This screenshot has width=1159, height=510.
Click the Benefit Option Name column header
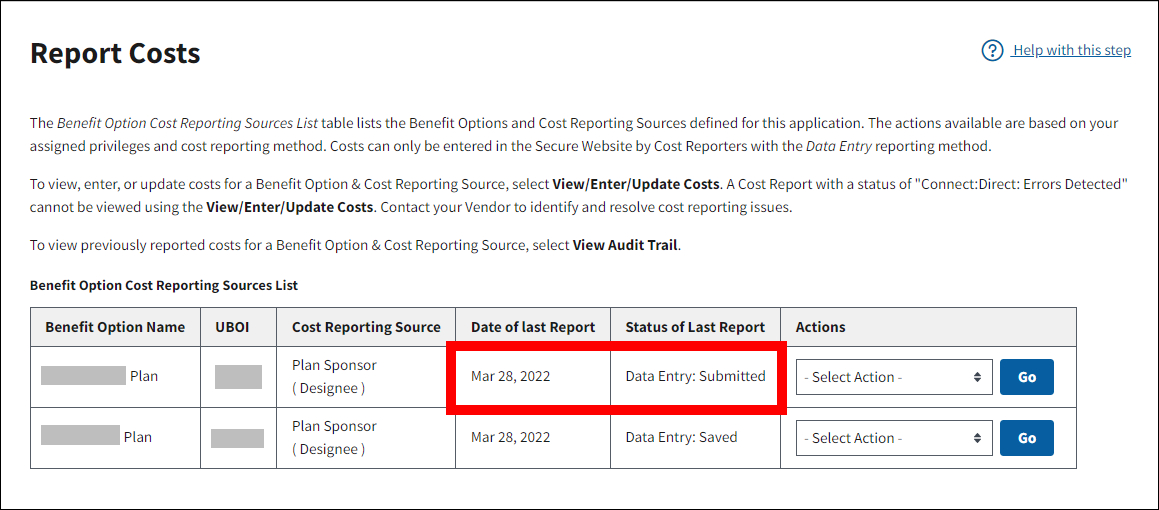click(x=115, y=327)
